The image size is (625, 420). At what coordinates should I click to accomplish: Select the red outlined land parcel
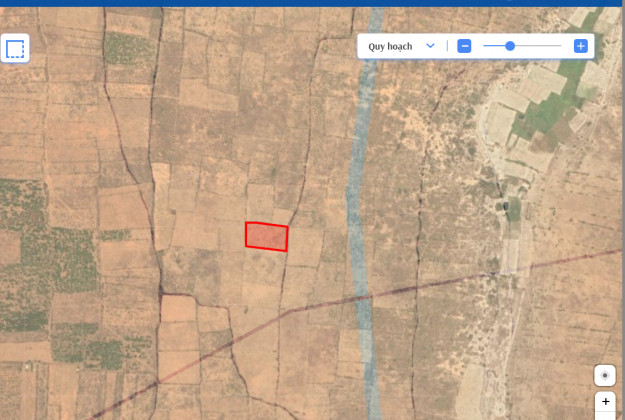click(267, 236)
